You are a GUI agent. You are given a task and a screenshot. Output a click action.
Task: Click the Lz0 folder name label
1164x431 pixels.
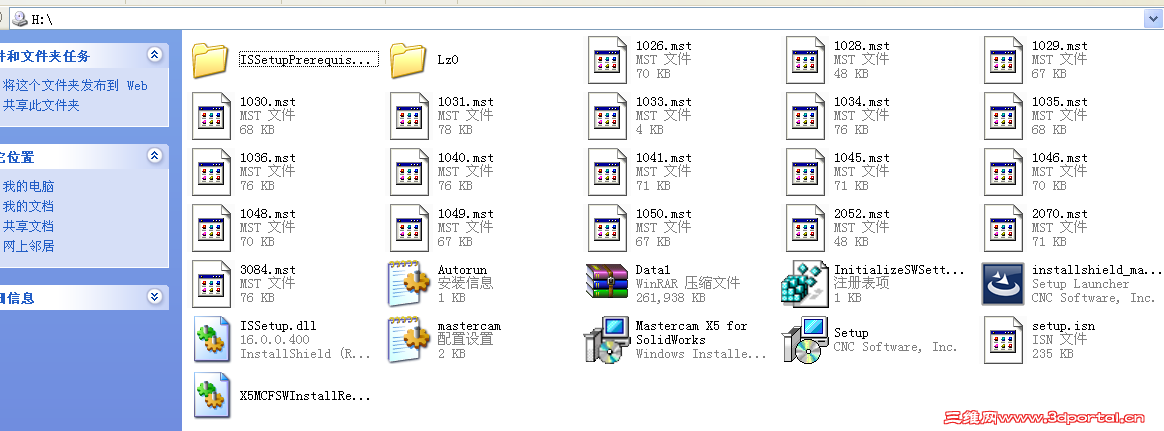448,60
